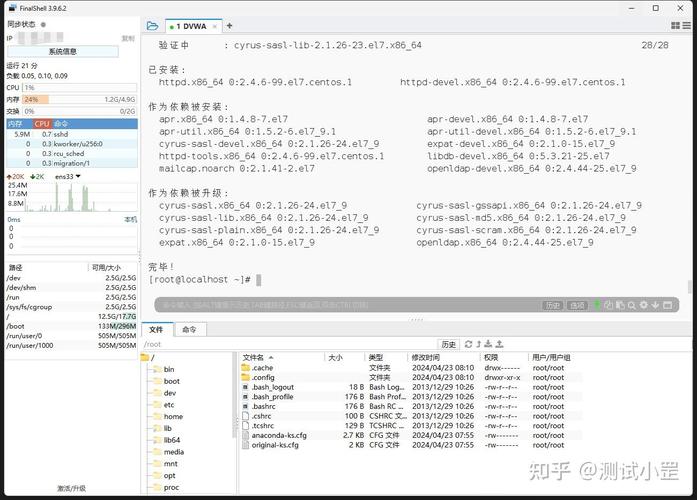697x500 pixels.
Task: Select the kworker/u256:0 process row
Action: coord(72,144)
